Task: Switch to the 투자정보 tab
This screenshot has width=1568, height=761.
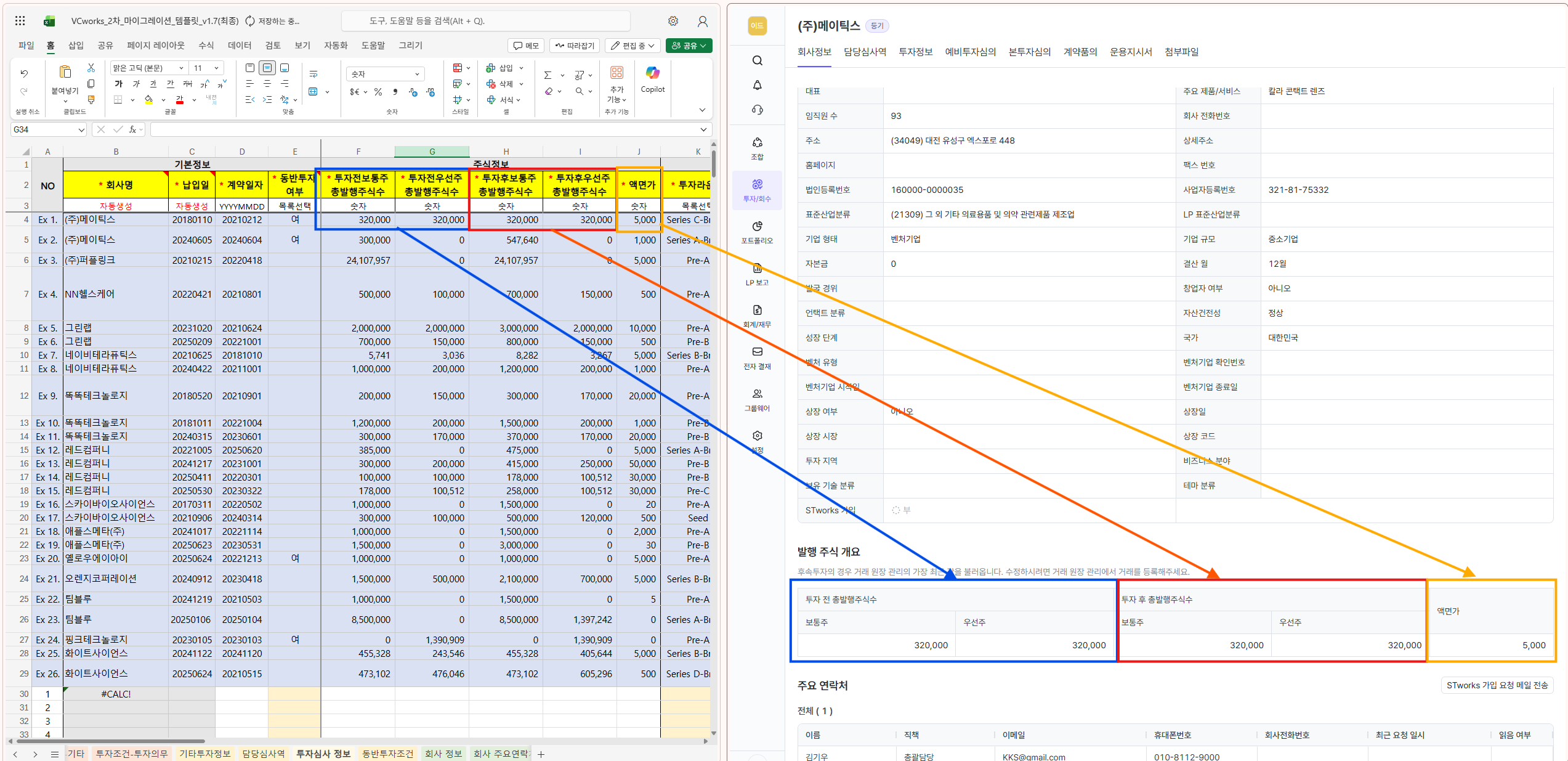Action: point(915,52)
